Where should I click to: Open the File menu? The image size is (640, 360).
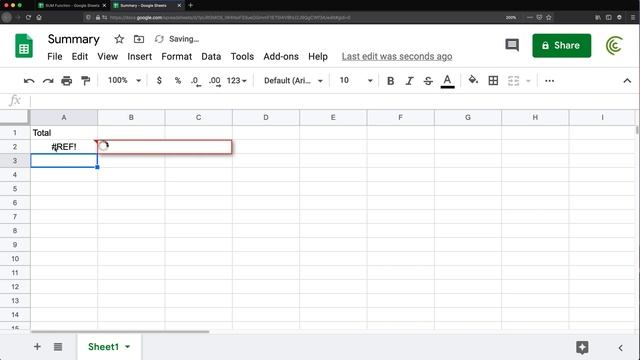coord(55,56)
